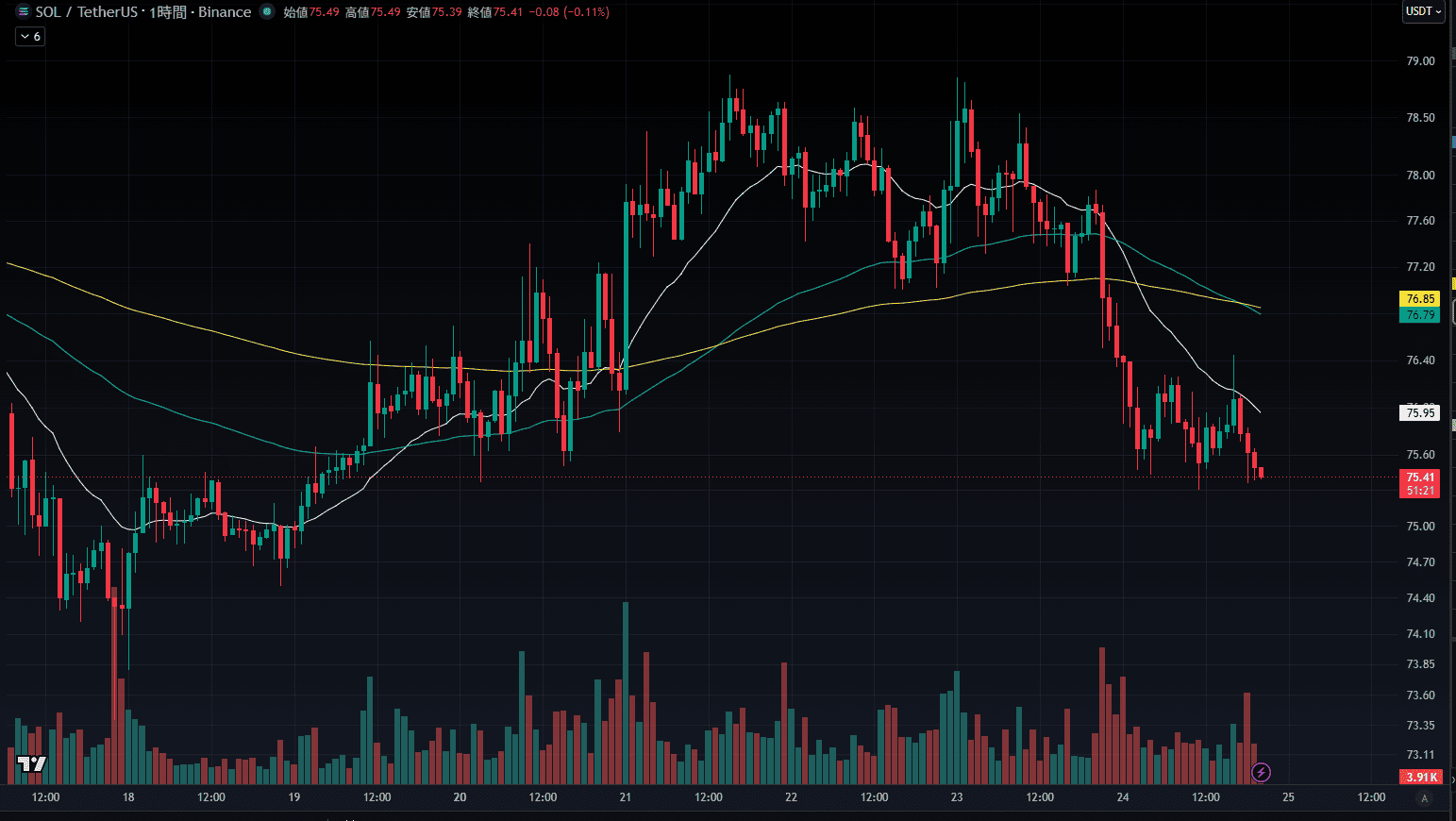Click the 75.60 price axis label
Viewport: 1456px width, 821px height.
pyautogui.click(x=1420, y=455)
